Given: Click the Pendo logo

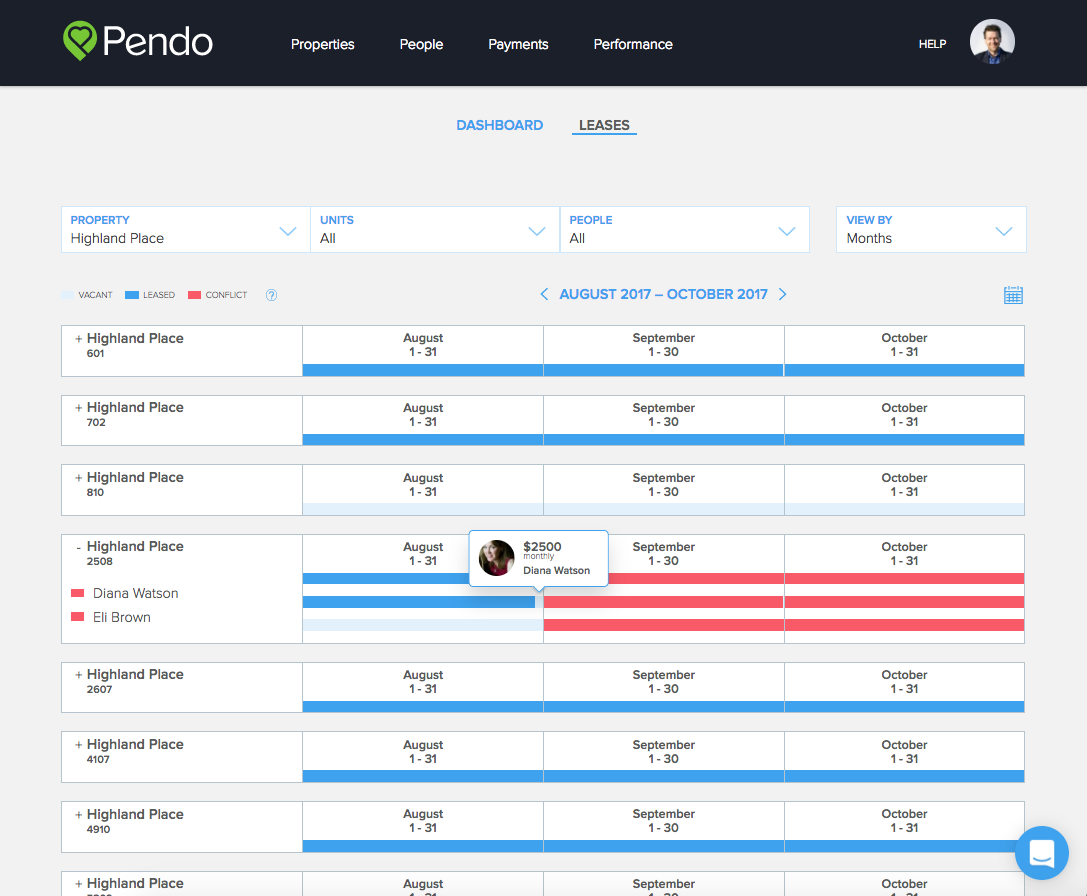Looking at the screenshot, I should [x=137, y=42].
